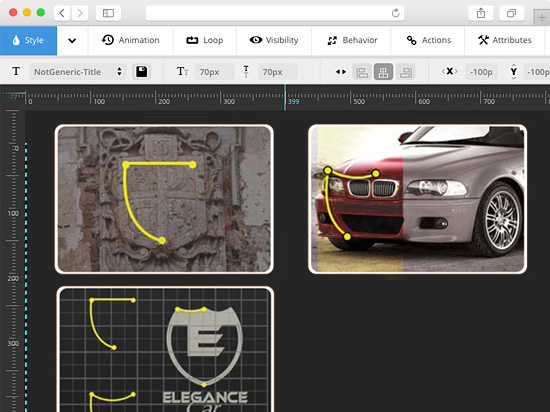Select center horizontal alignment
The image size is (550, 412).
click(383, 72)
